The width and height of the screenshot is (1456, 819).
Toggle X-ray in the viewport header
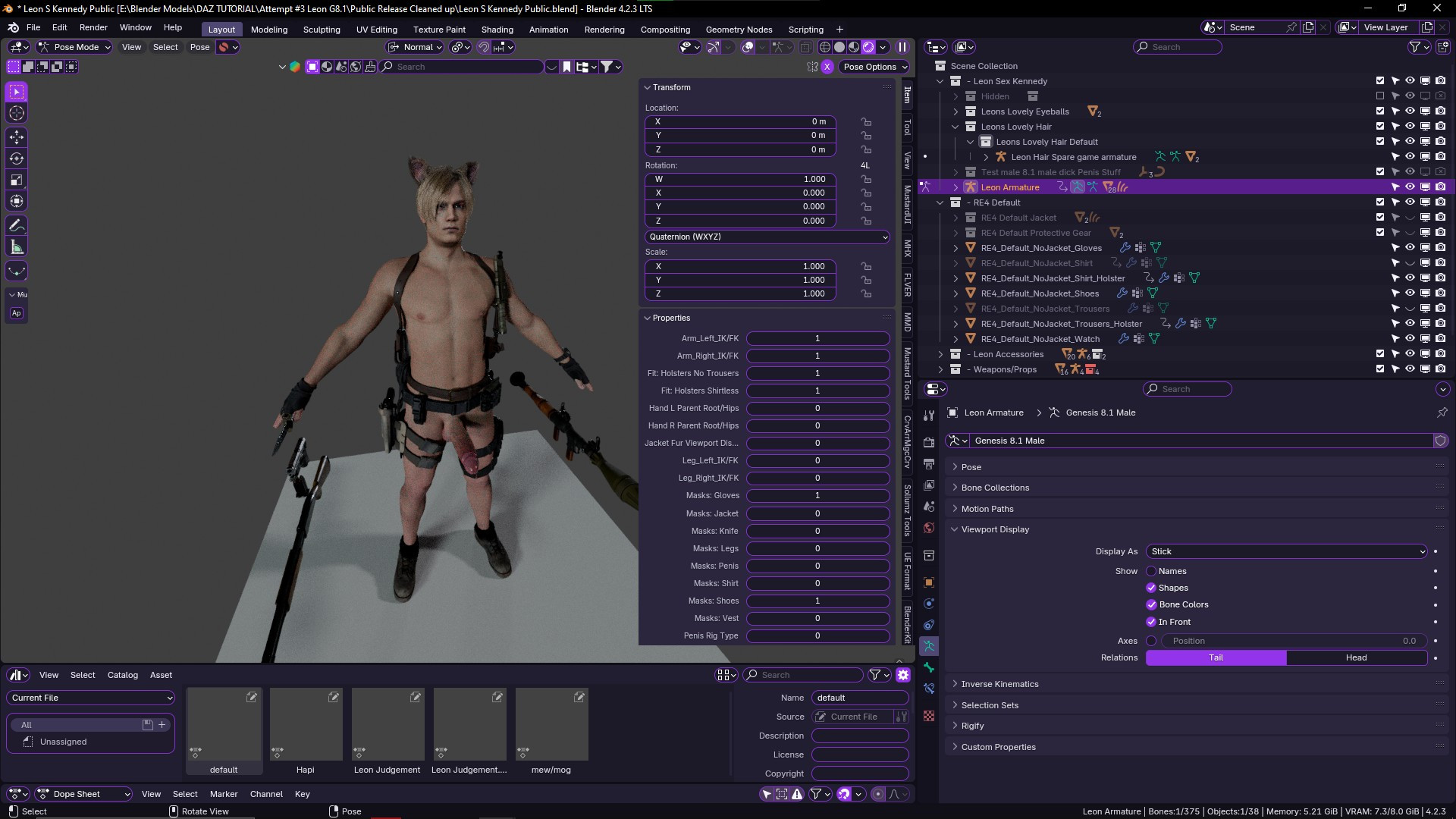(x=805, y=47)
